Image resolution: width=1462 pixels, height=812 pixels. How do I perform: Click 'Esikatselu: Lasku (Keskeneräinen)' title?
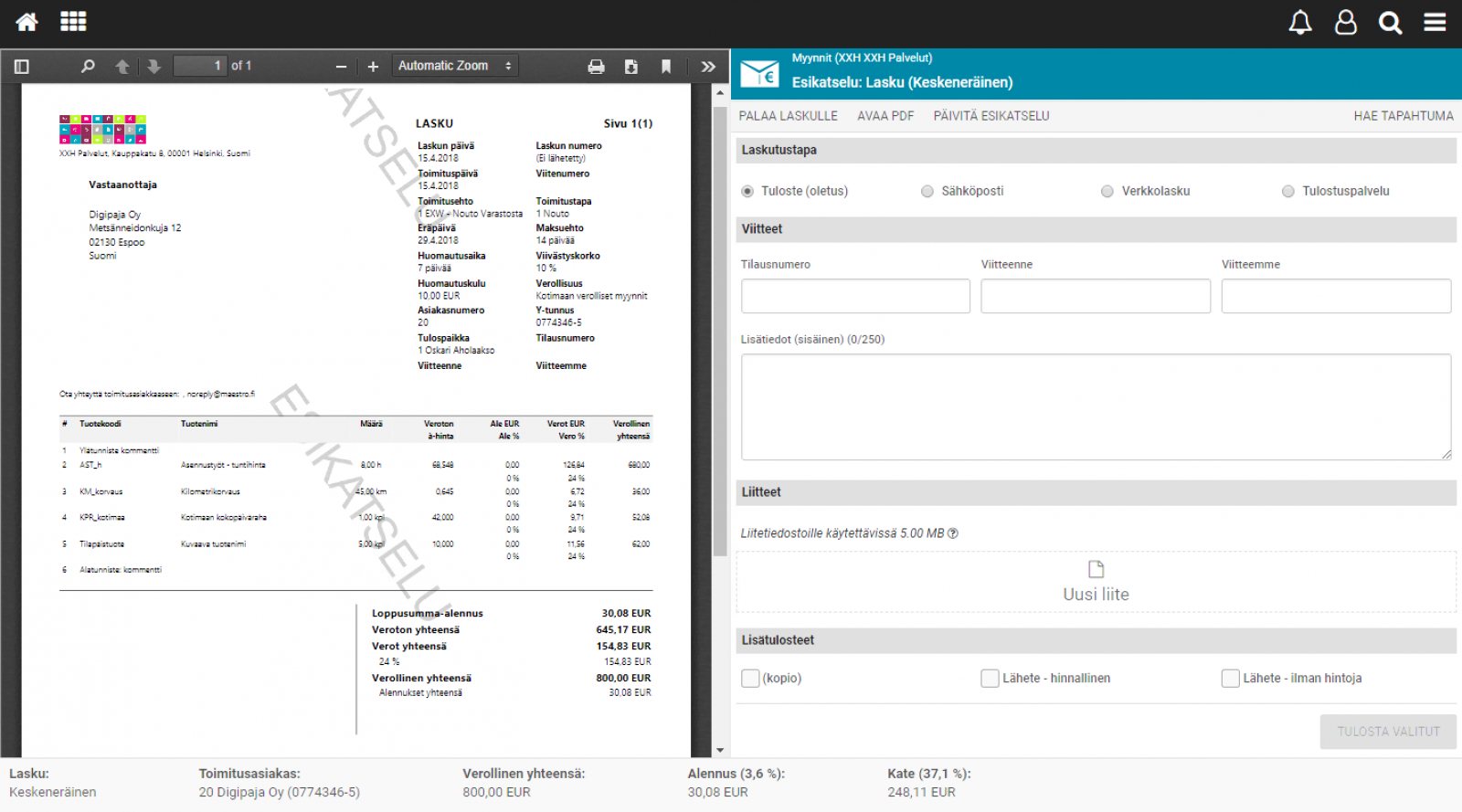coord(902,82)
